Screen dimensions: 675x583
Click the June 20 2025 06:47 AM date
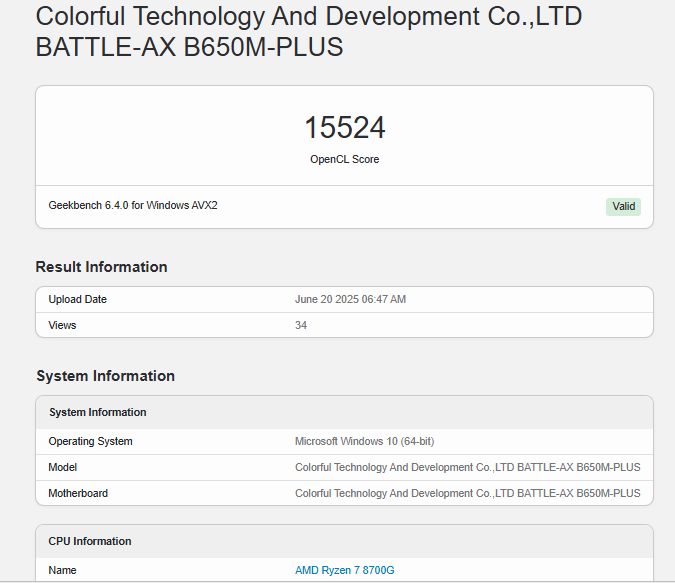(350, 299)
